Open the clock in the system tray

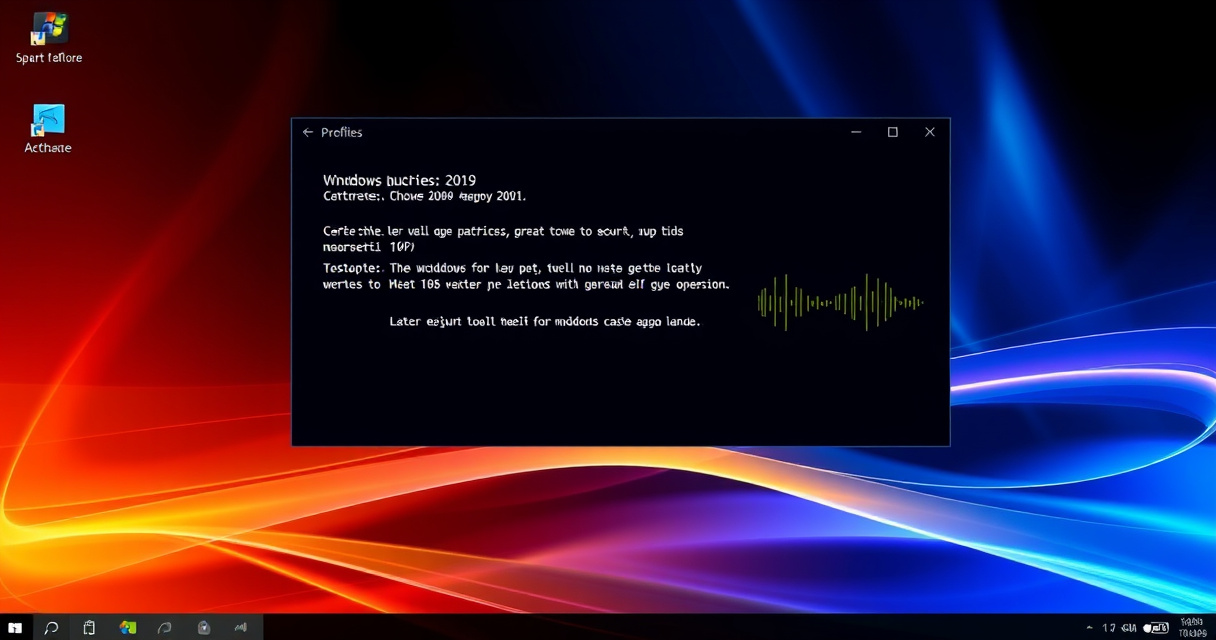point(1192,627)
